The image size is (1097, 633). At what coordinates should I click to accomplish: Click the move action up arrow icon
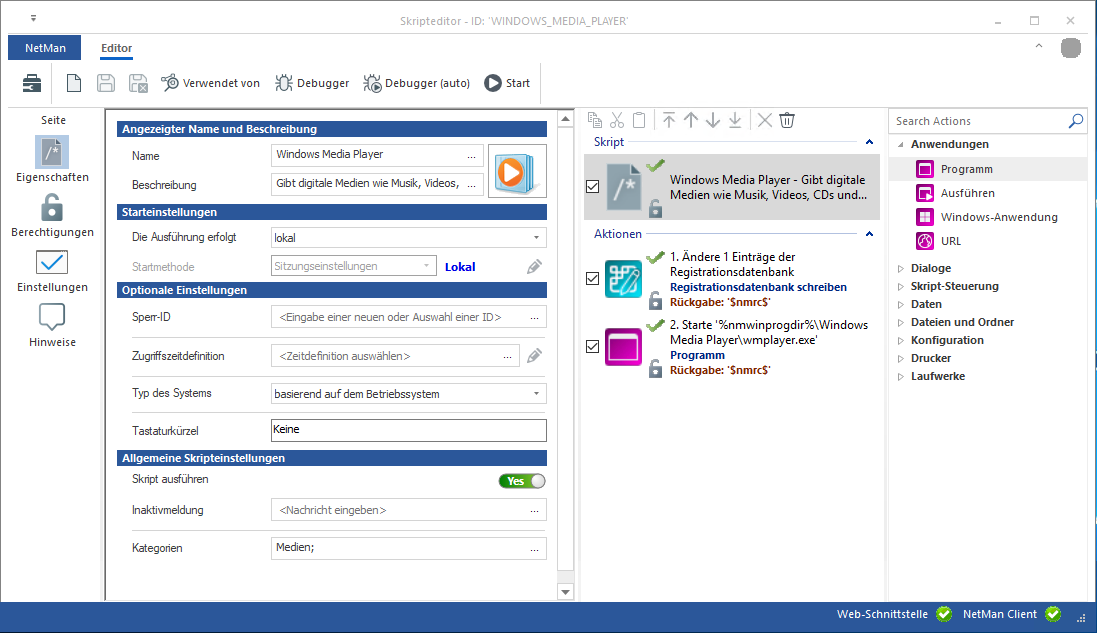pos(691,120)
